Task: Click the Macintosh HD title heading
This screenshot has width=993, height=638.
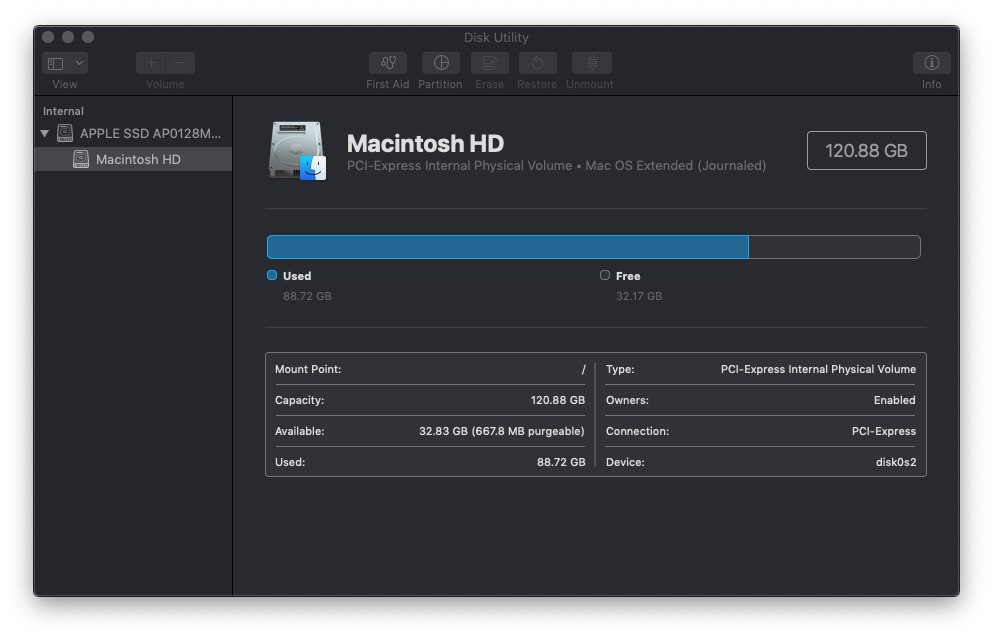Action: pos(425,144)
